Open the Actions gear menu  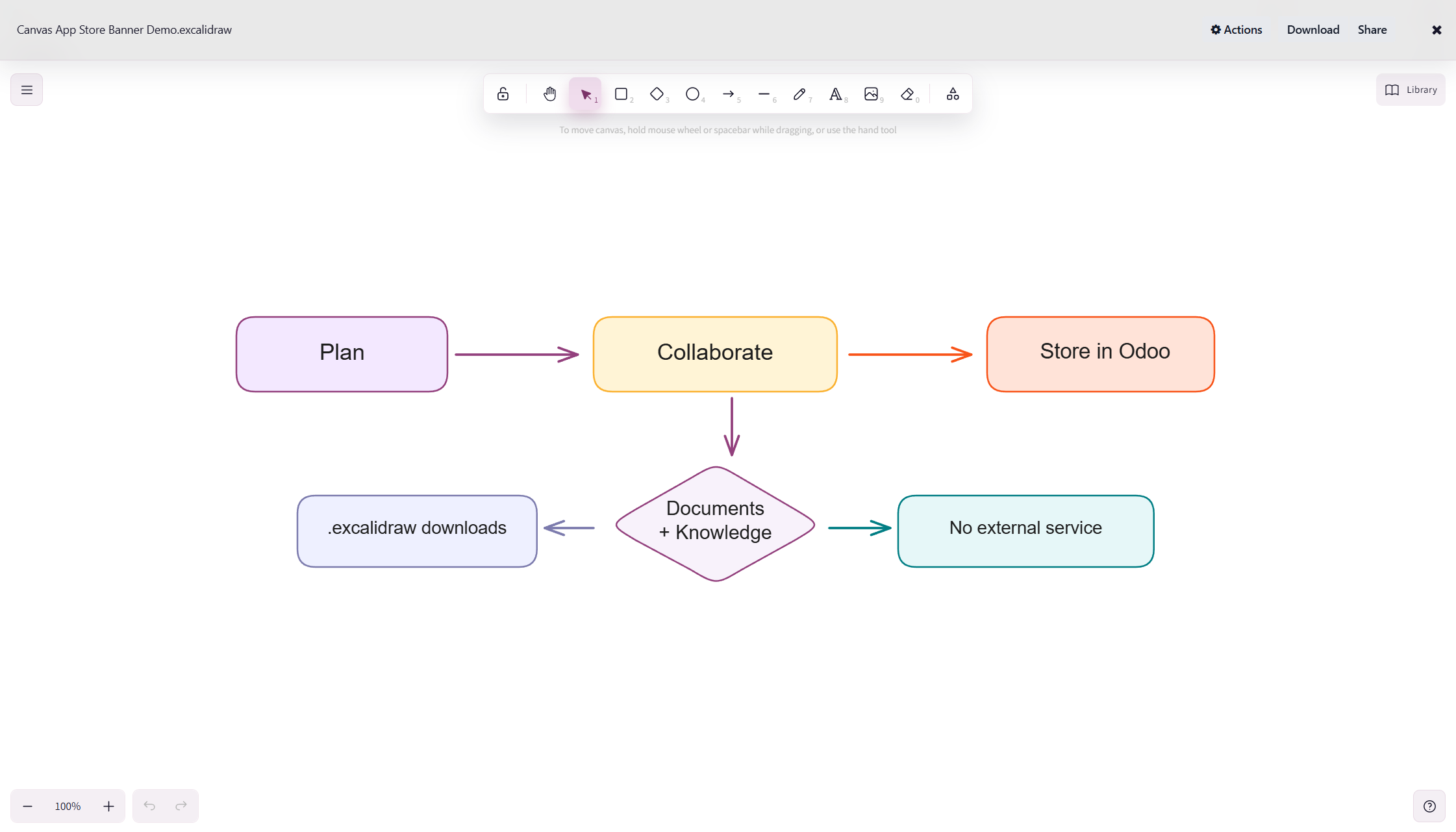pyautogui.click(x=1236, y=30)
